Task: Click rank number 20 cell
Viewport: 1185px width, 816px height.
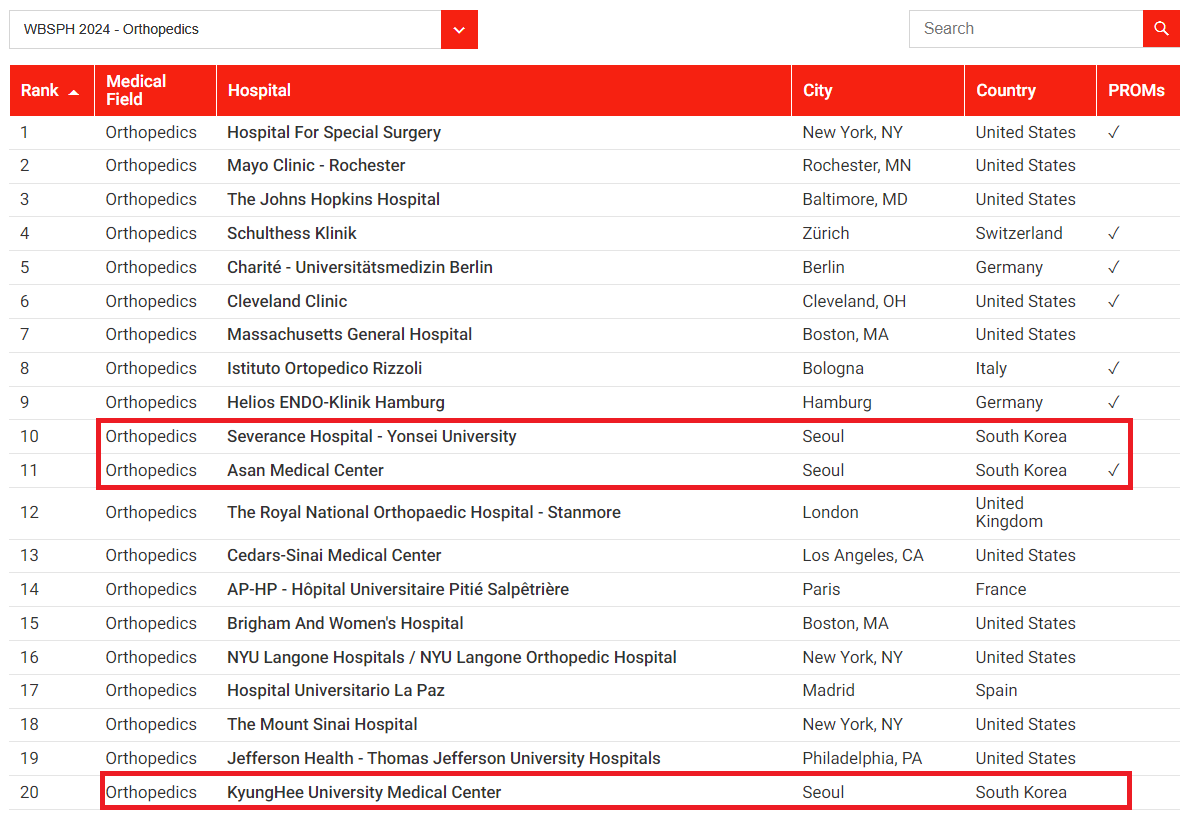Action: 29,793
